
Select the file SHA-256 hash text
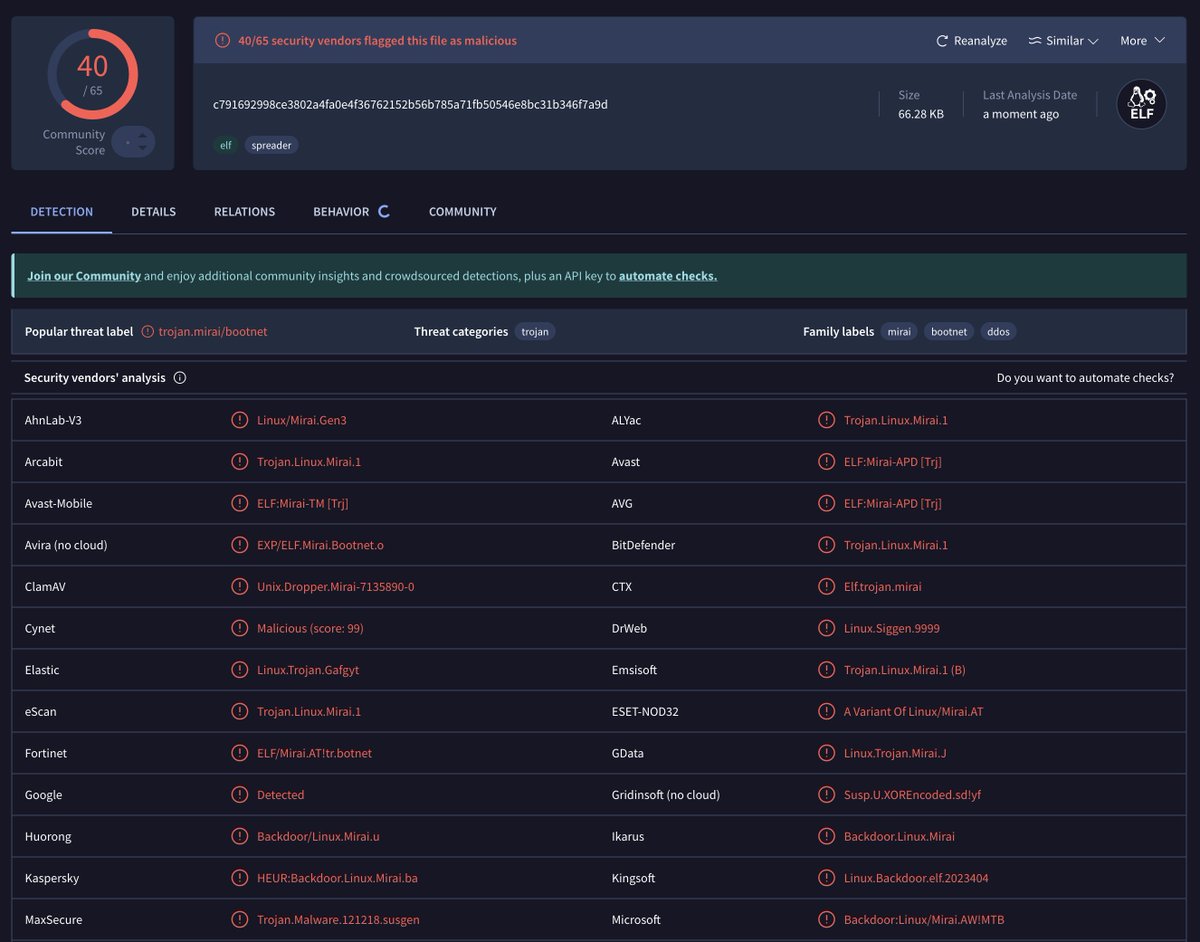click(x=410, y=104)
